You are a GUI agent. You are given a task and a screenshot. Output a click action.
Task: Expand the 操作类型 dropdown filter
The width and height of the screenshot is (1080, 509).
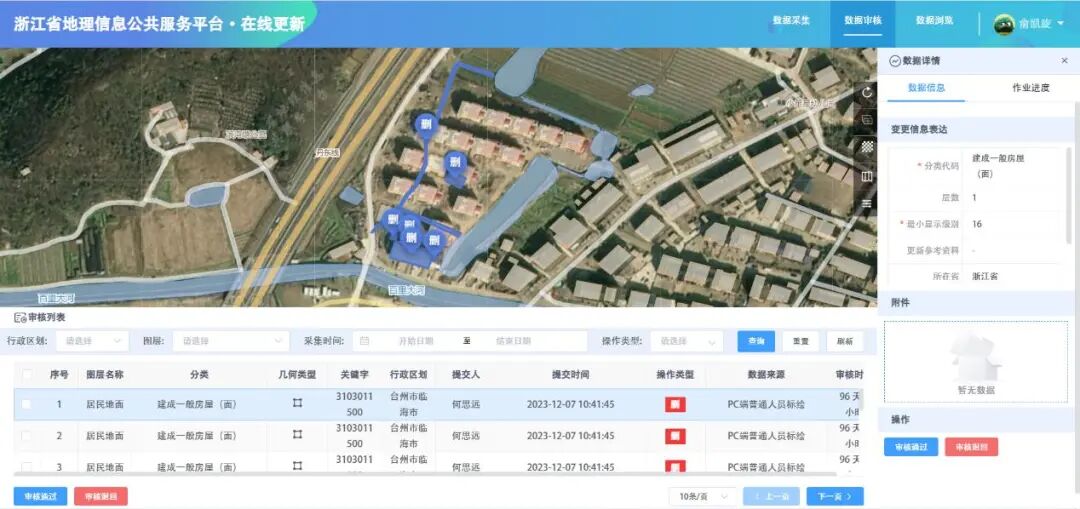(686, 341)
